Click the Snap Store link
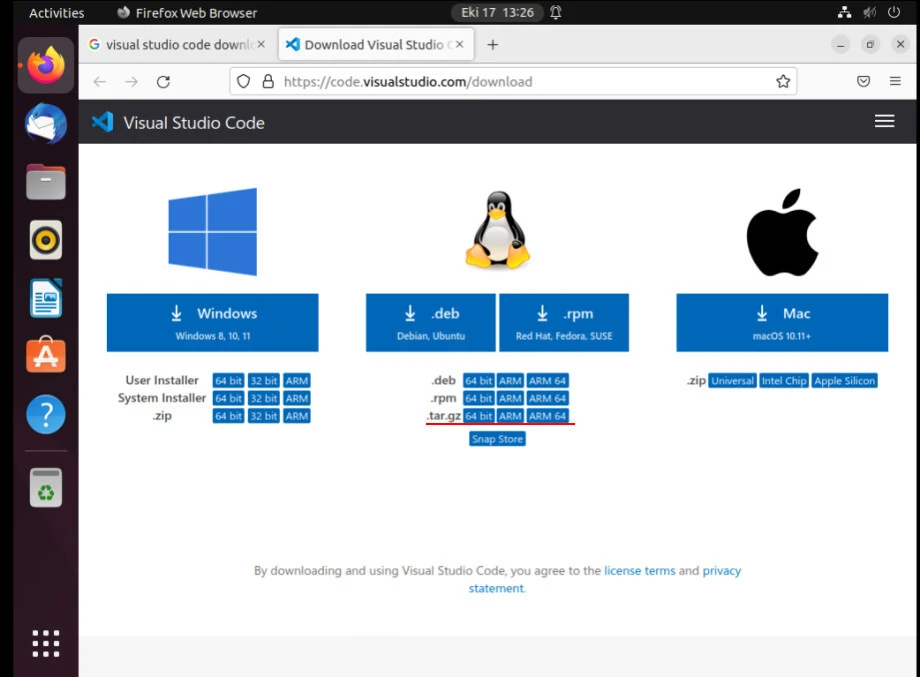 tap(497, 439)
